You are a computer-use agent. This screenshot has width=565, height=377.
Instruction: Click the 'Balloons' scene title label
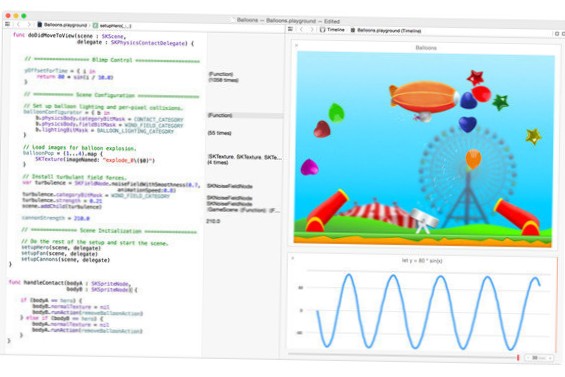tap(426, 48)
